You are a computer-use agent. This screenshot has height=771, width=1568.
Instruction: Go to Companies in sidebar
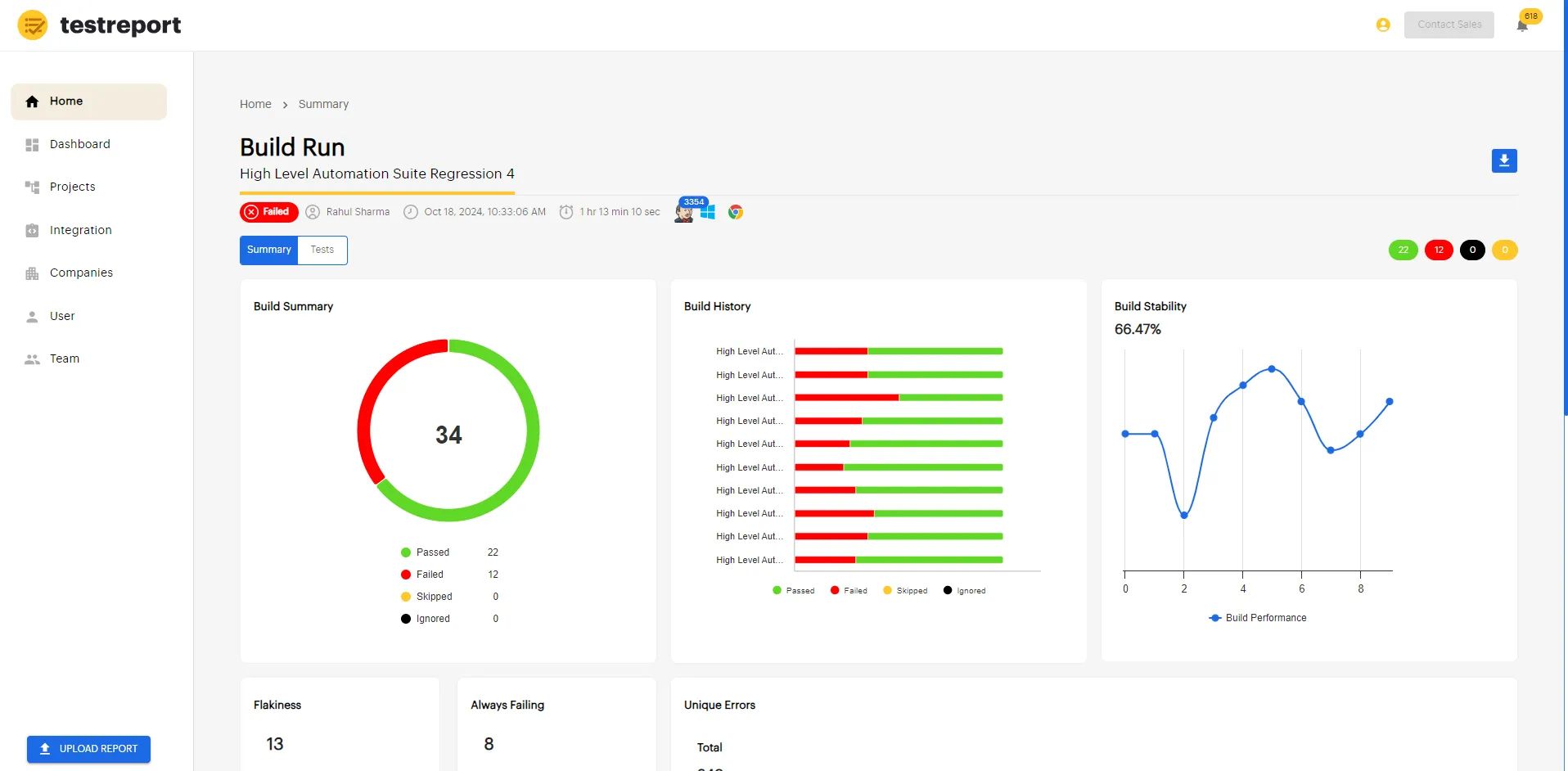click(x=81, y=273)
